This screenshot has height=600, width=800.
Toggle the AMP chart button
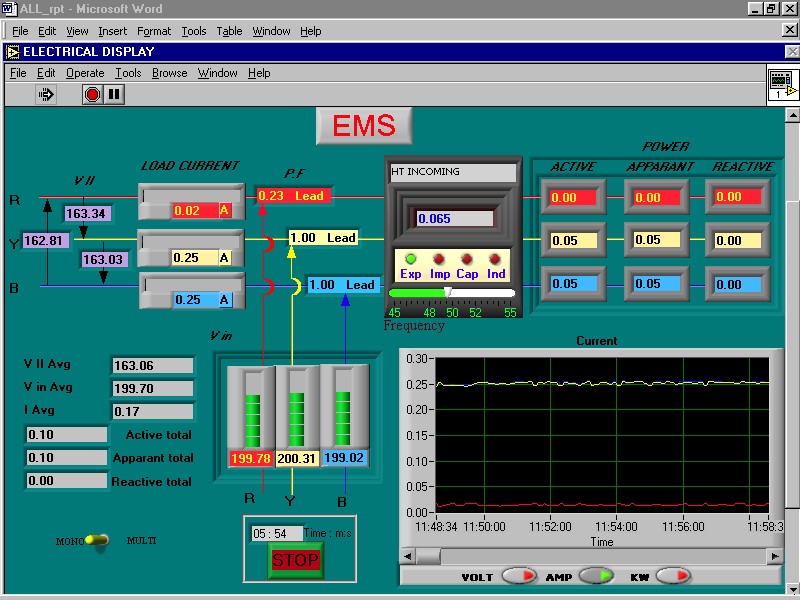596,576
